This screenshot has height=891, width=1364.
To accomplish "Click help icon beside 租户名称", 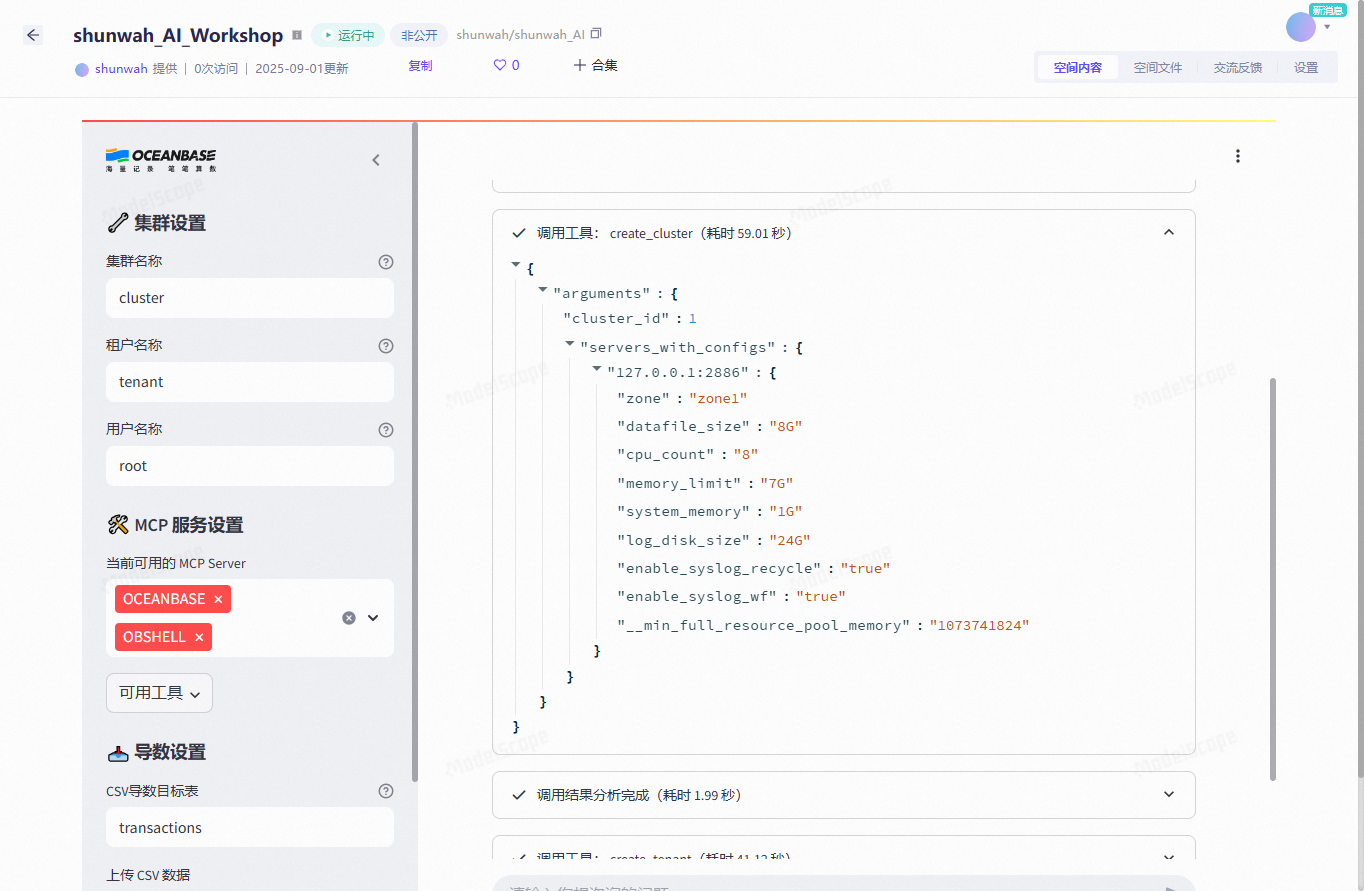I will [386, 346].
